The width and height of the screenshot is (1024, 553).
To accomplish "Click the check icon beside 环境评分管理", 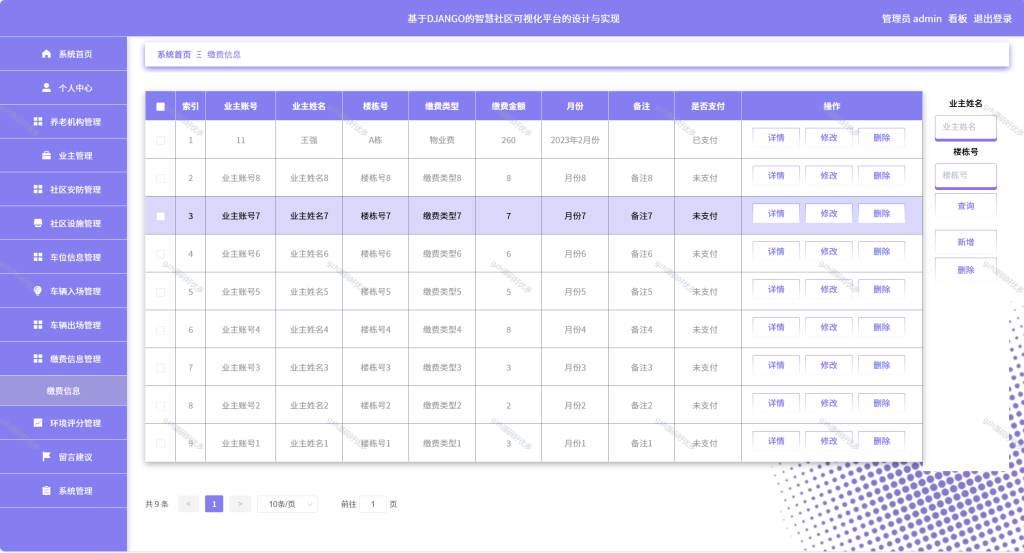I will click(38, 423).
